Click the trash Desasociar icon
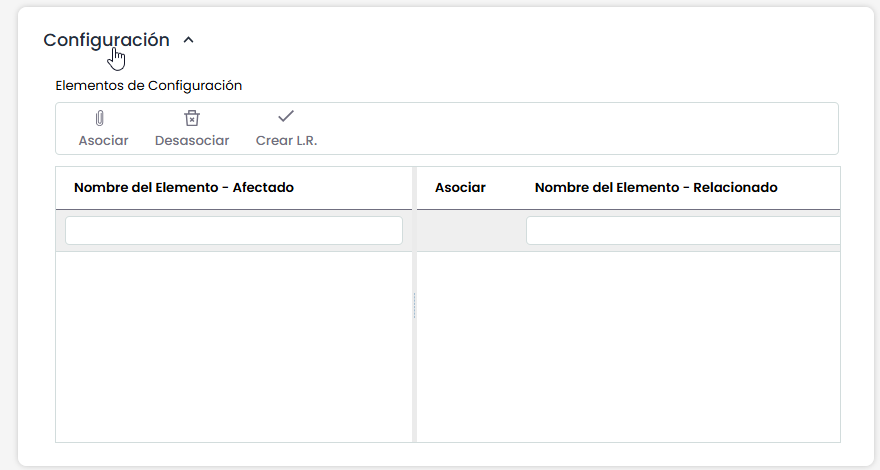The width and height of the screenshot is (880, 470). coord(192,118)
